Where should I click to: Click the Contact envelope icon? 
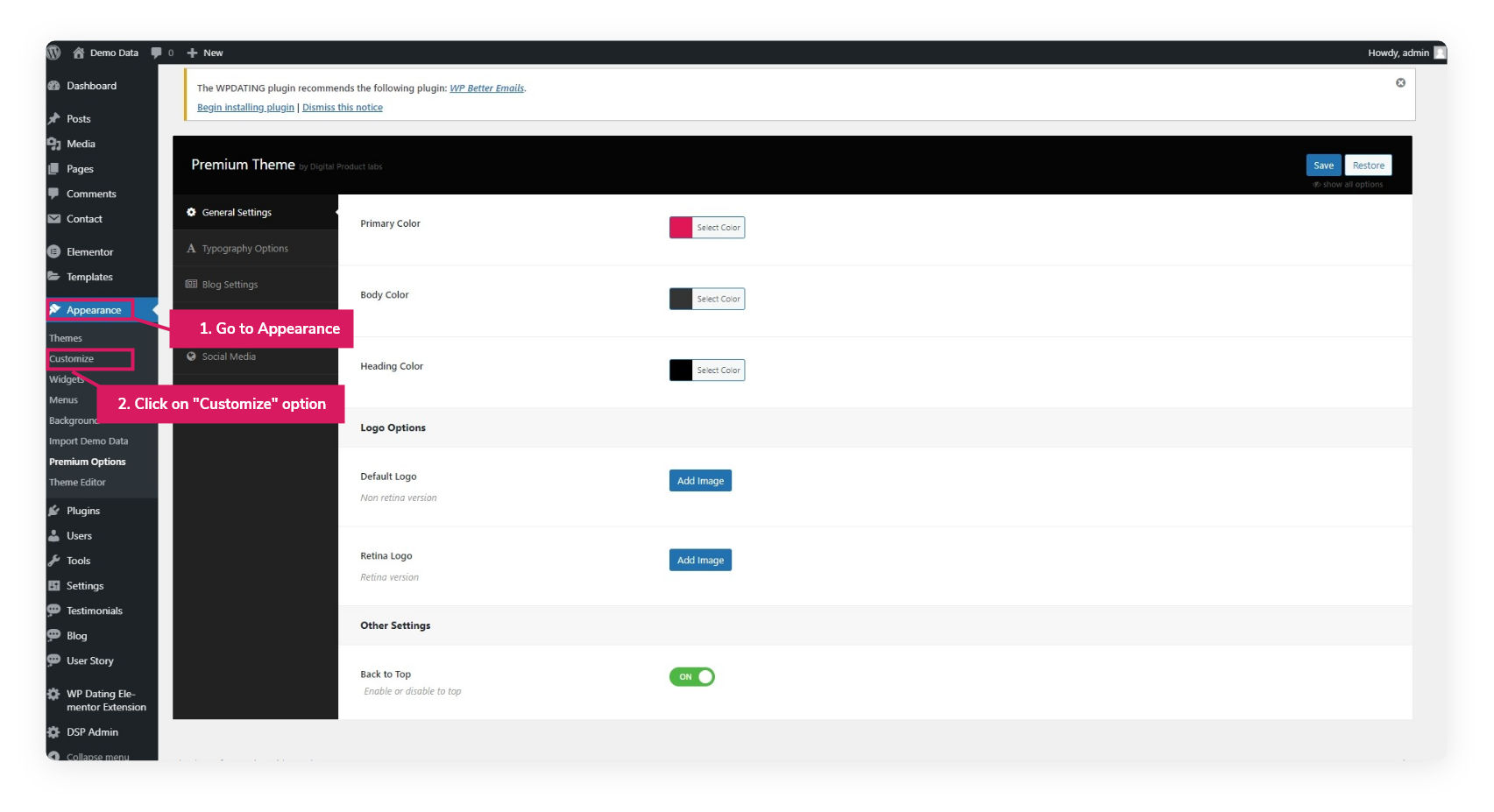point(54,219)
